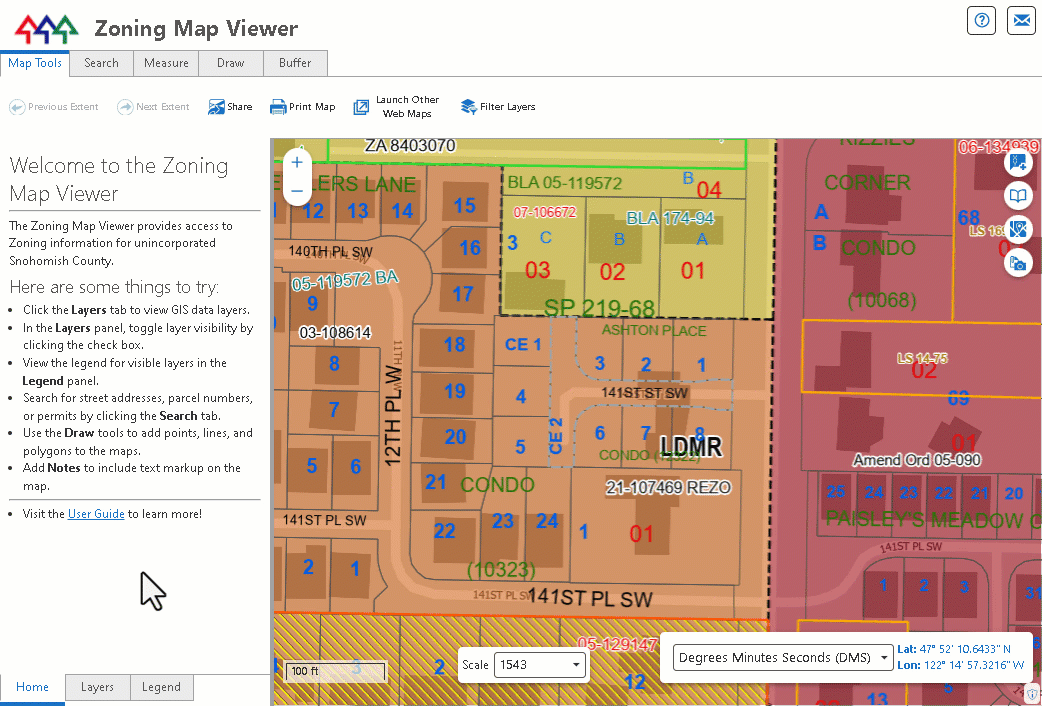The image size is (1042, 706).
Task: Click the LDMR zoning label on map
Action: pos(690,447)
